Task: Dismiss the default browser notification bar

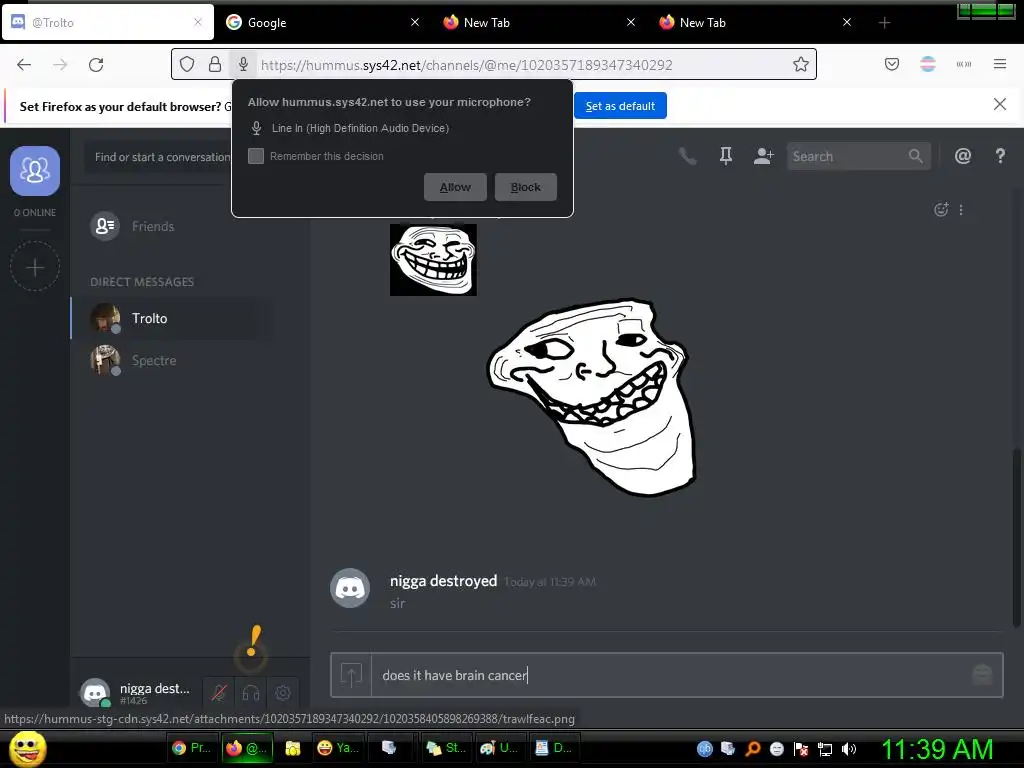Action: tap(999, 104)
